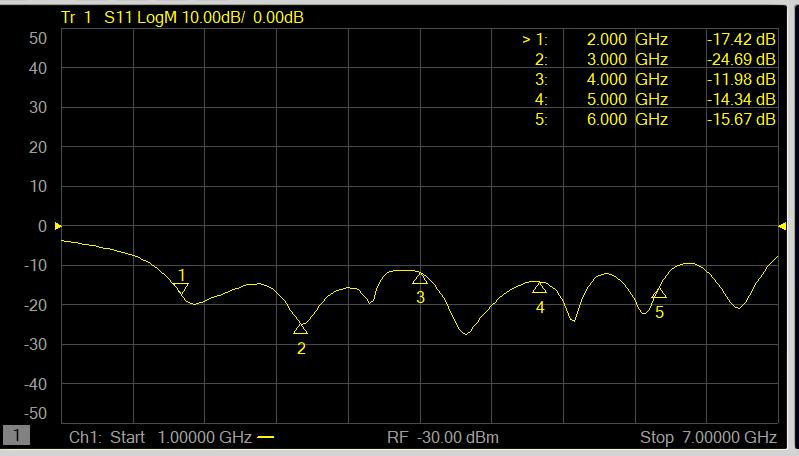Click marker 4 triangle at 5 GHz
799x456 pixels.
pos(540,288)
